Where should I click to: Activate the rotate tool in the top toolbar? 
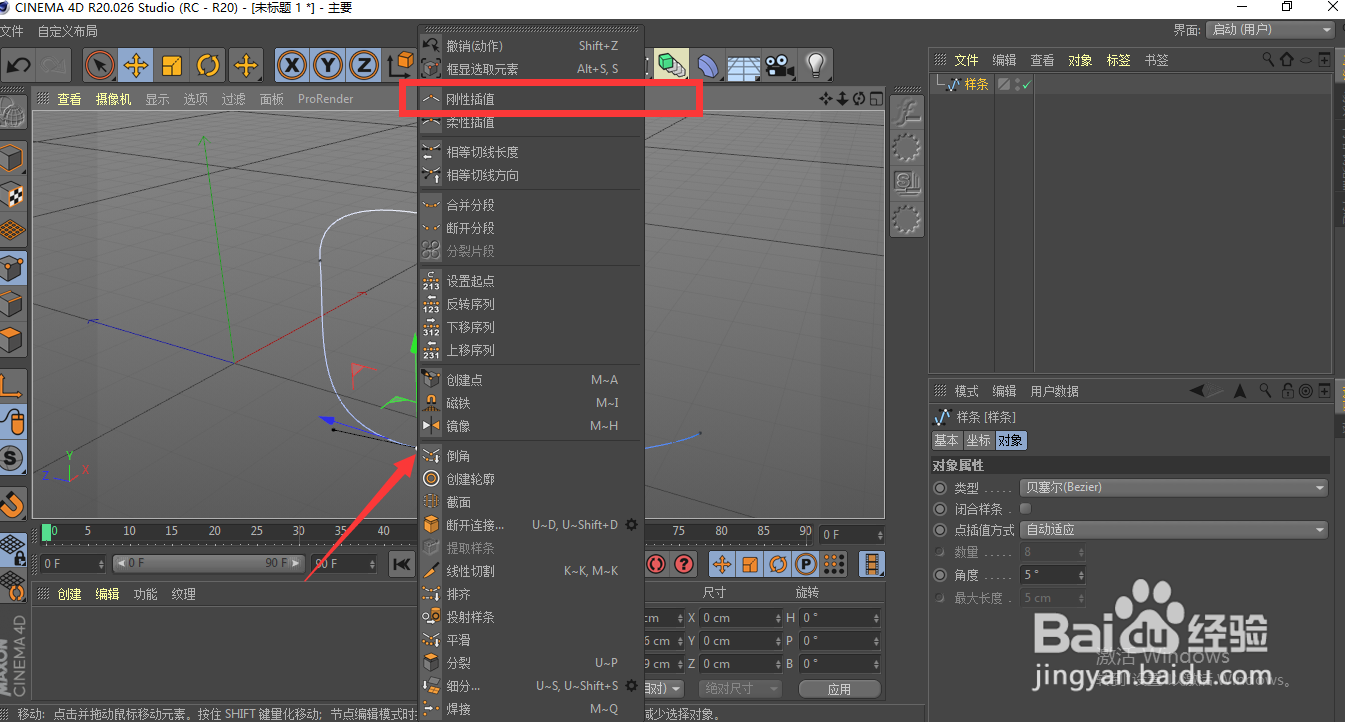point(208,66)
